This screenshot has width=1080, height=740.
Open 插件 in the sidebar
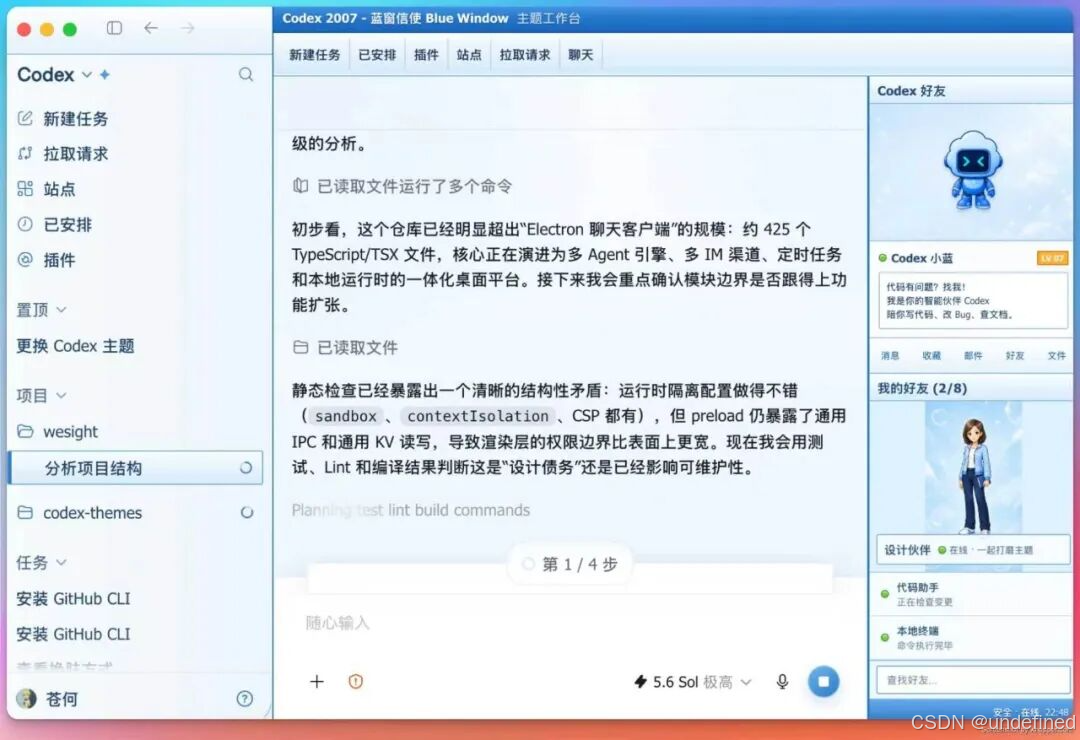(x=59, y=260)
